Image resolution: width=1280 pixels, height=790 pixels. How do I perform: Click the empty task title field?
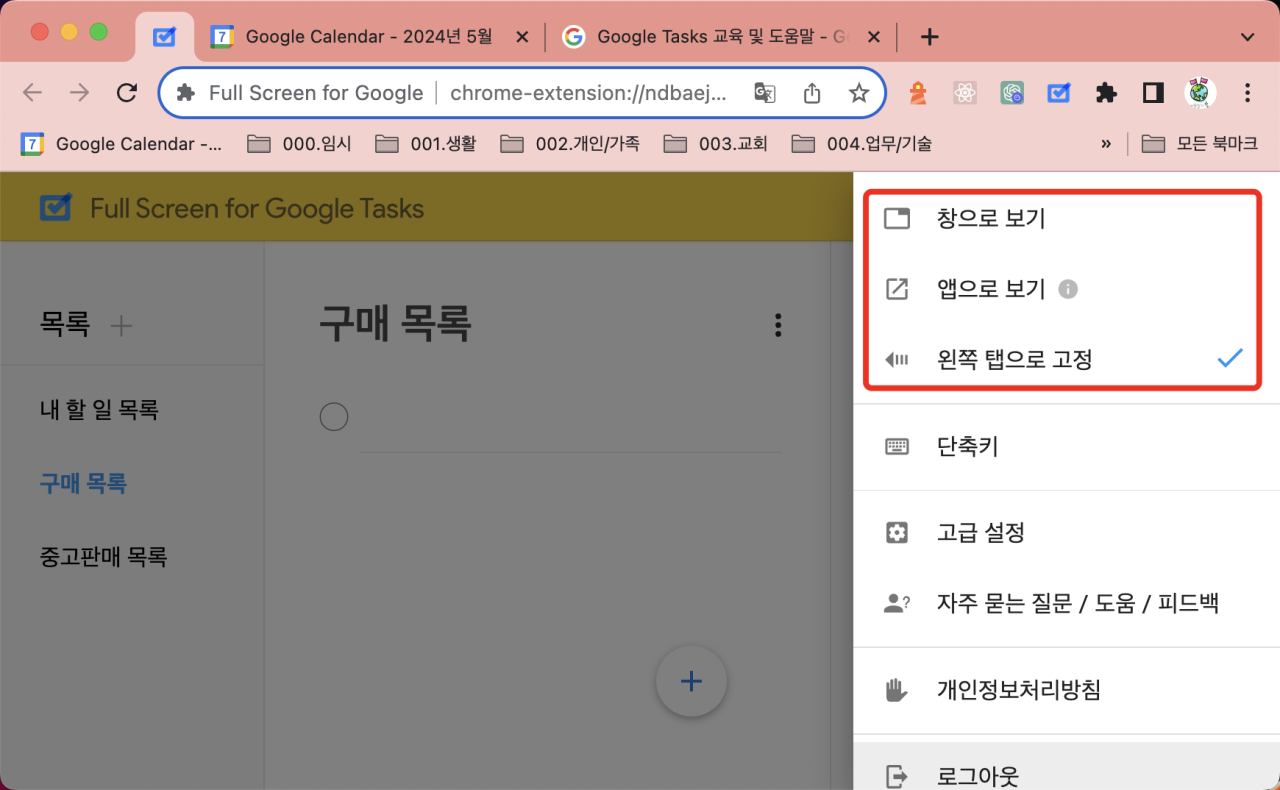[x=570, y=418]
